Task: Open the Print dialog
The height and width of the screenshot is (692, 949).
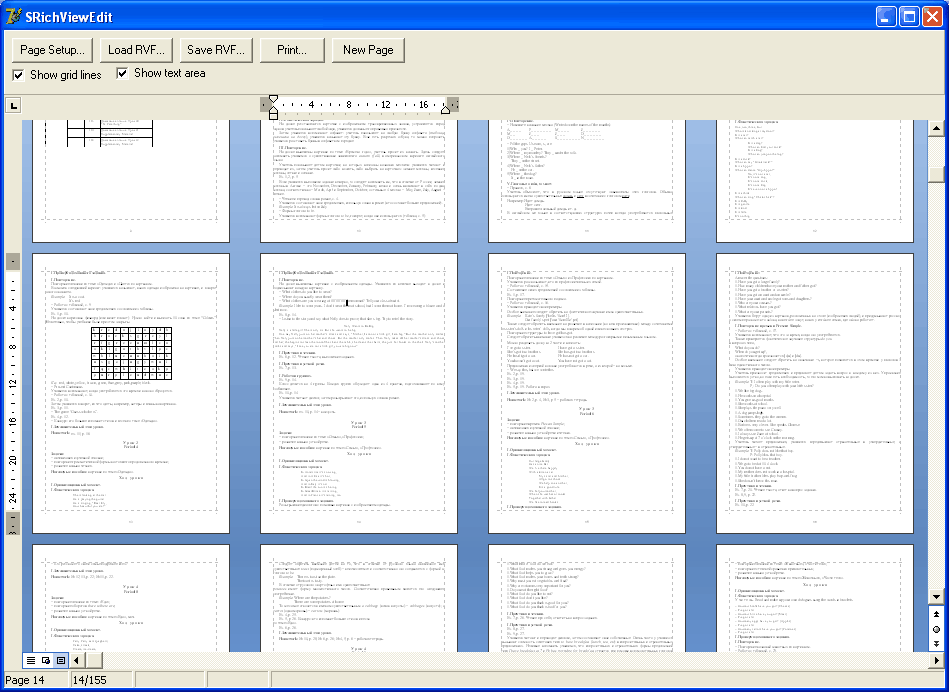Action: [292, 50]
